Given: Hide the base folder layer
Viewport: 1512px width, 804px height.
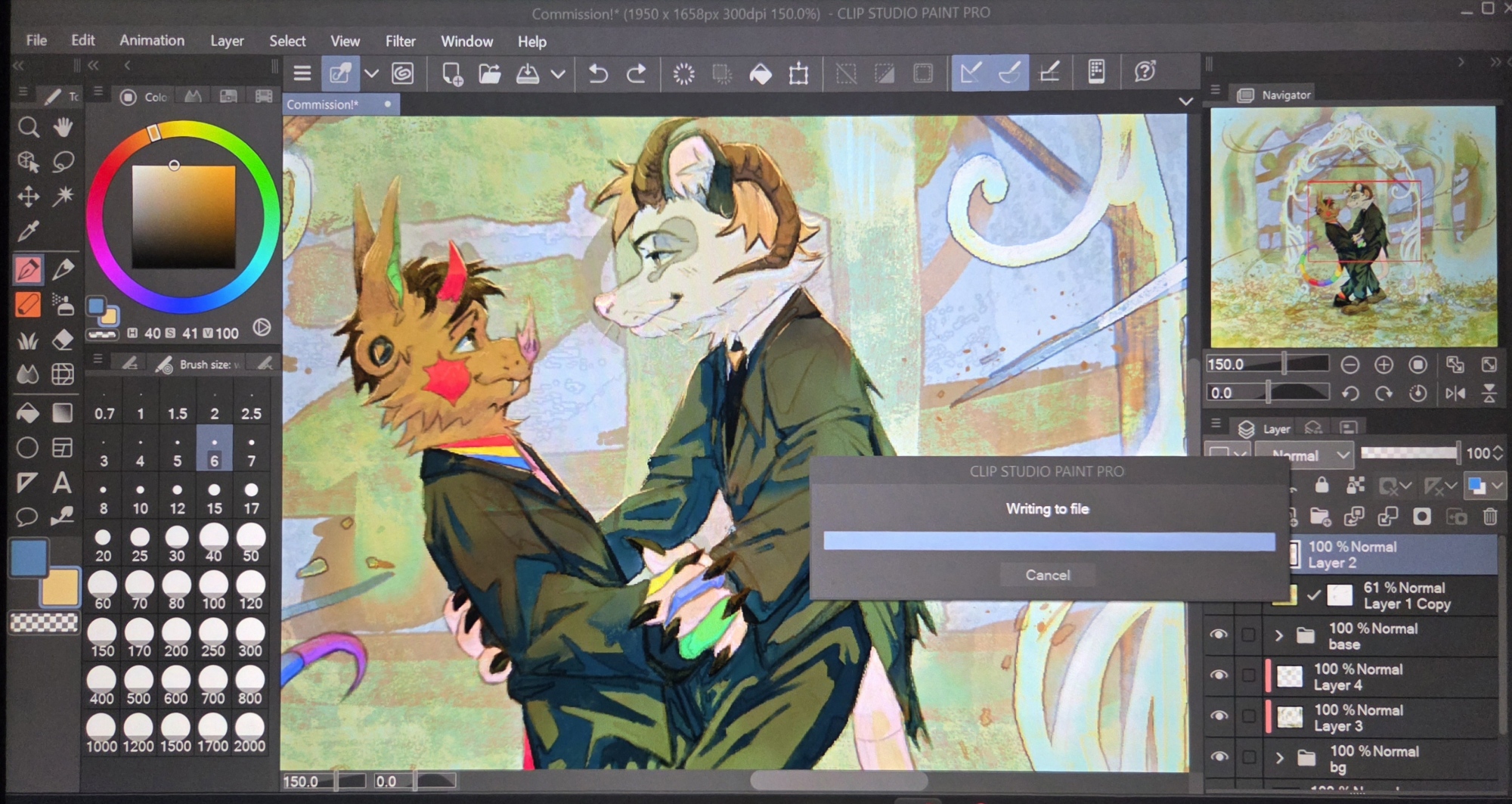Looking at the screenshot, I should pyautogui.click(x=1219, y=635).
